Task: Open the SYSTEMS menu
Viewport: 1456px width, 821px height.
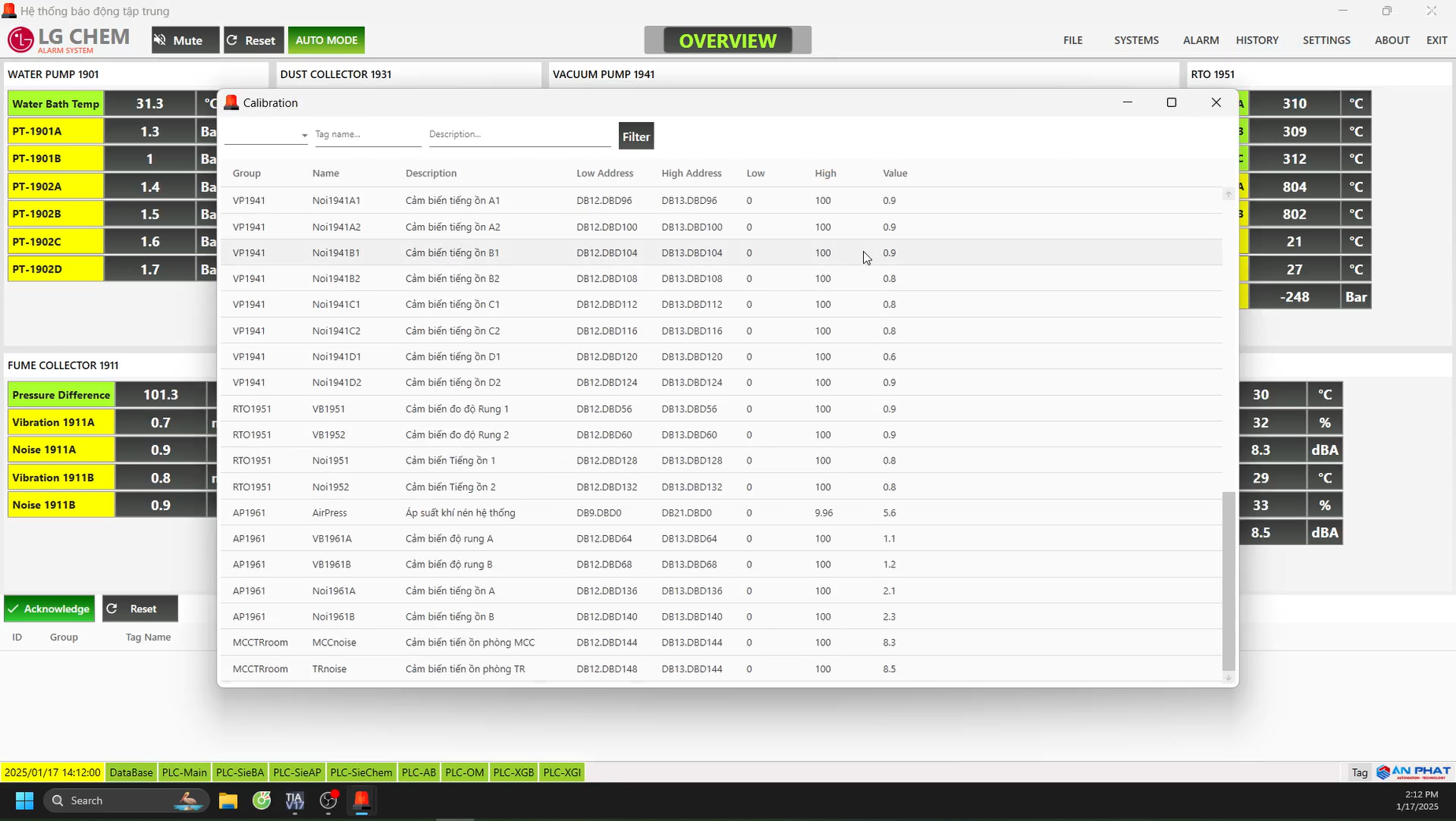Action: click(x=1136, y=40)
